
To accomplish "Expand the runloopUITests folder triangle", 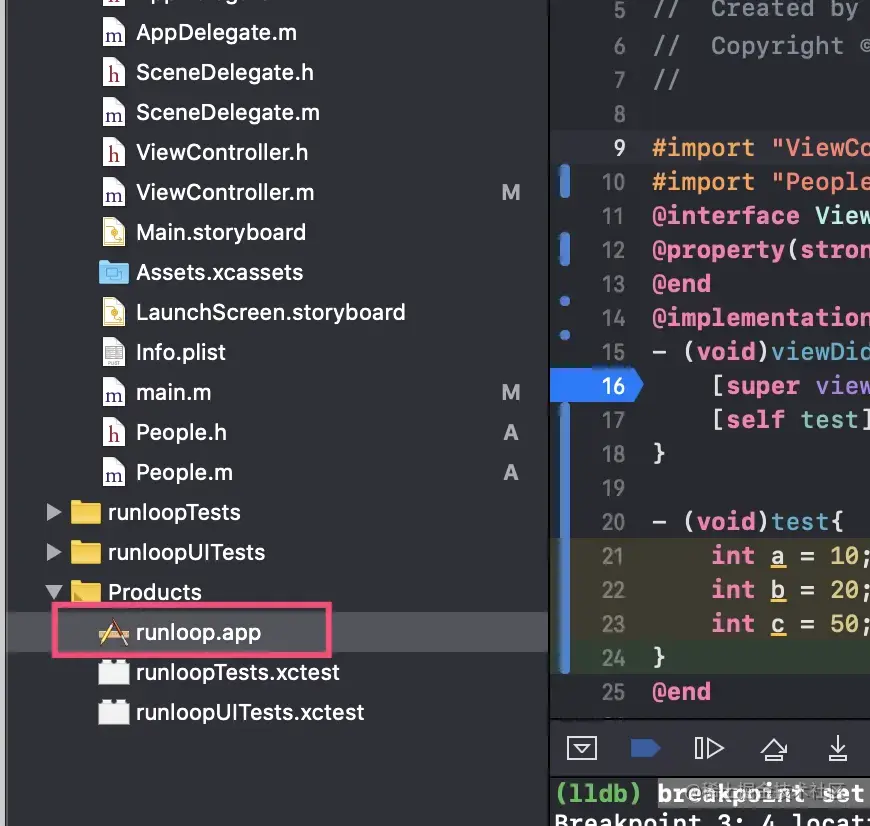I will [x=54, y=552].
